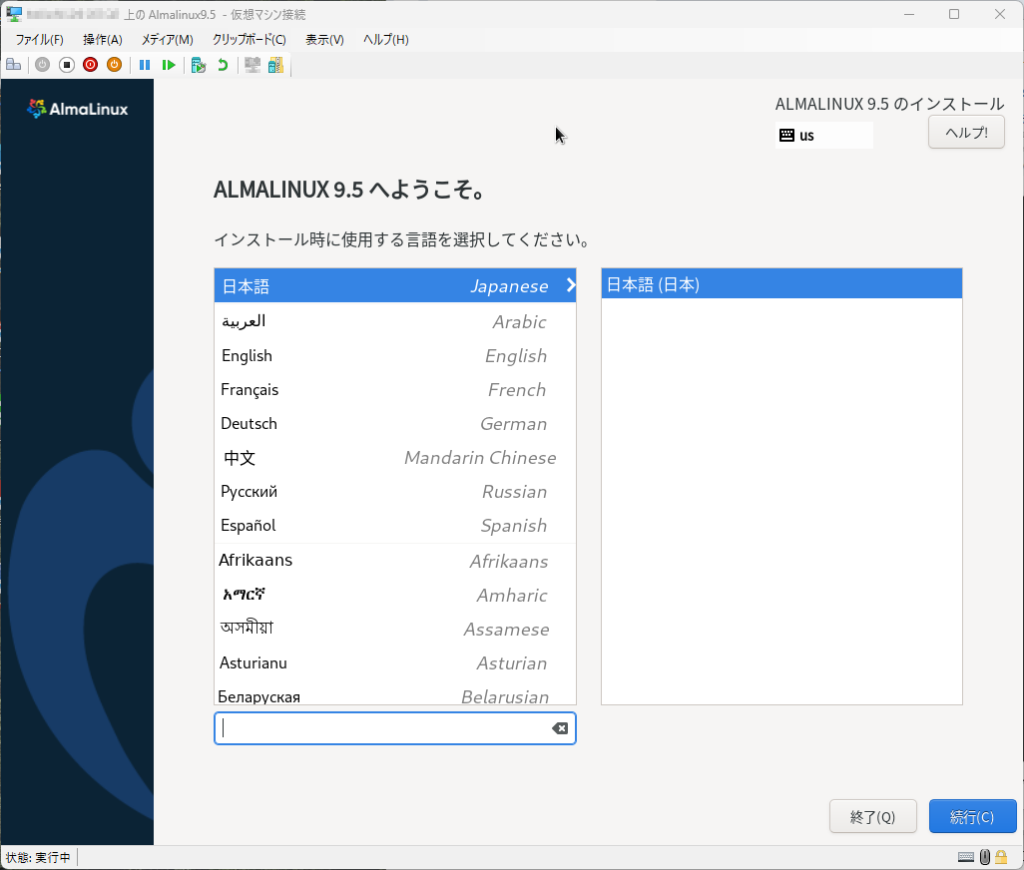1024x870 pixels.
Task: Clear the language search field
Action: (560, 728)
